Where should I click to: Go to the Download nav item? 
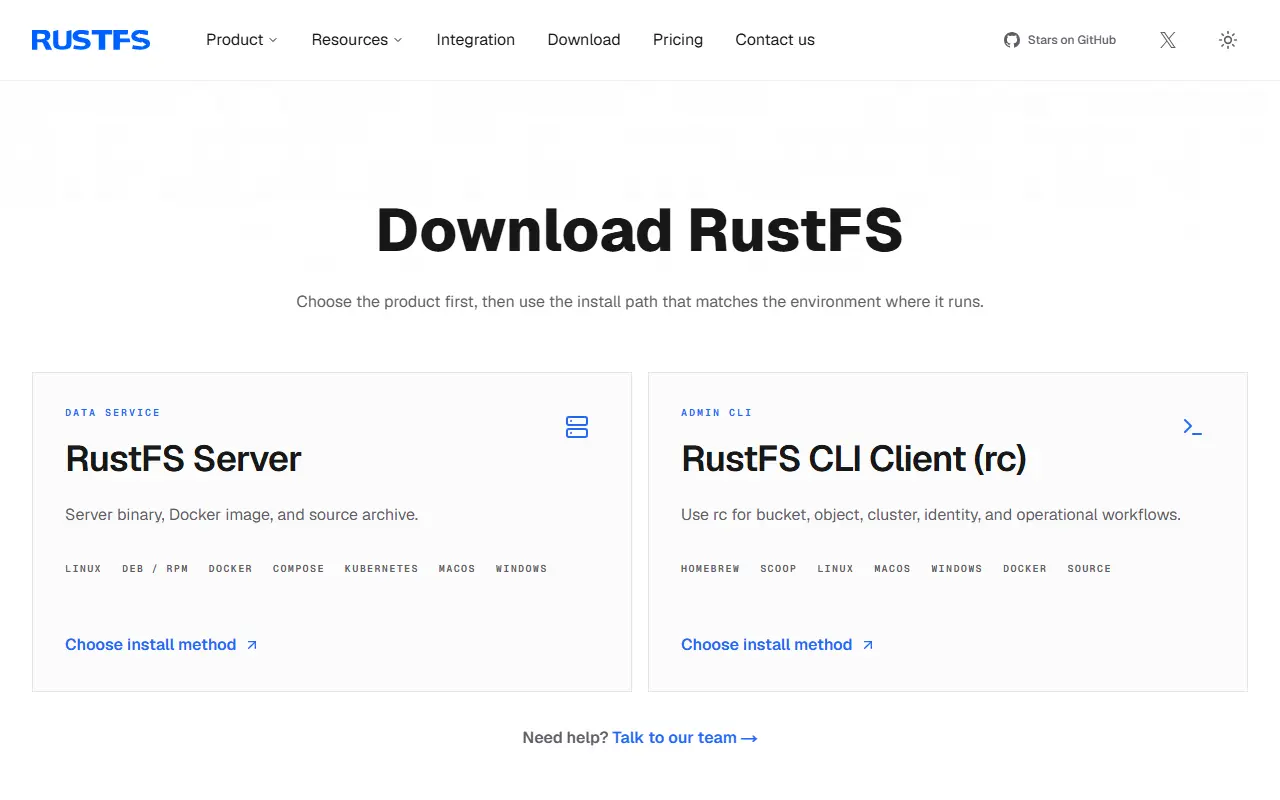coord(584,40)
